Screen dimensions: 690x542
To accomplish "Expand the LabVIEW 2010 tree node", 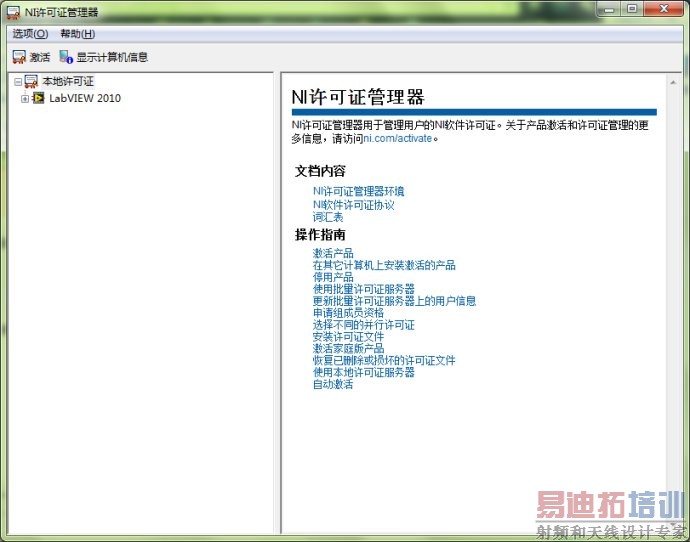I will 25,99.
